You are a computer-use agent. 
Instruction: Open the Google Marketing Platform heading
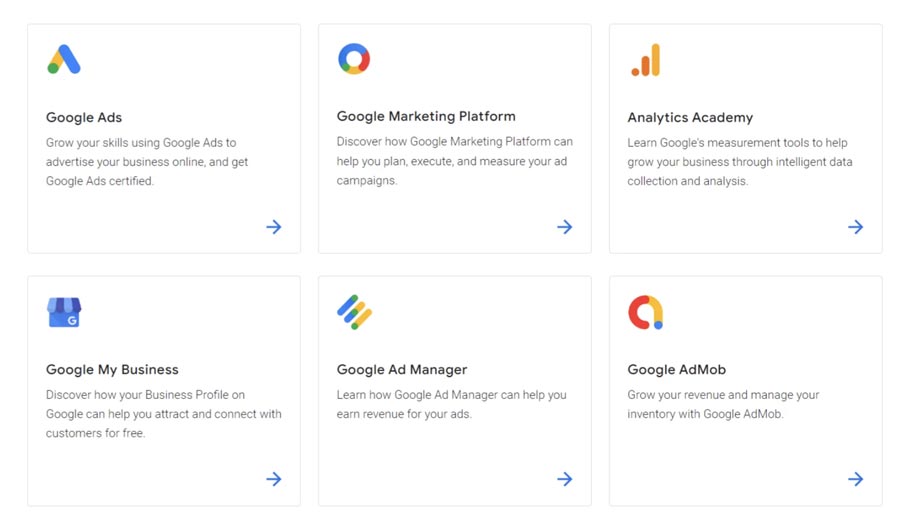pos(426,116)
